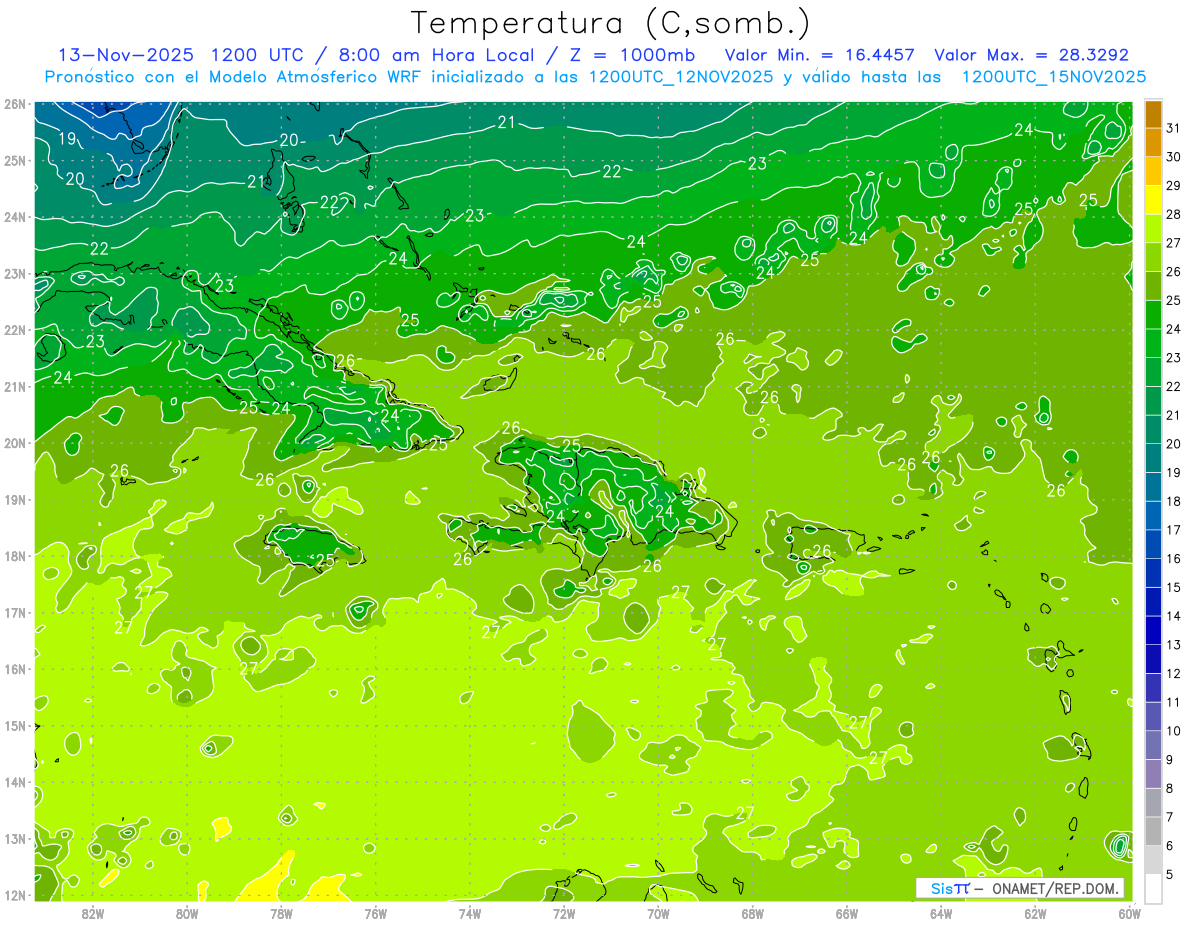Click the '16N' latitude axis label
The width and height of the screenshot is (1200, 927).
click(15, 669)
